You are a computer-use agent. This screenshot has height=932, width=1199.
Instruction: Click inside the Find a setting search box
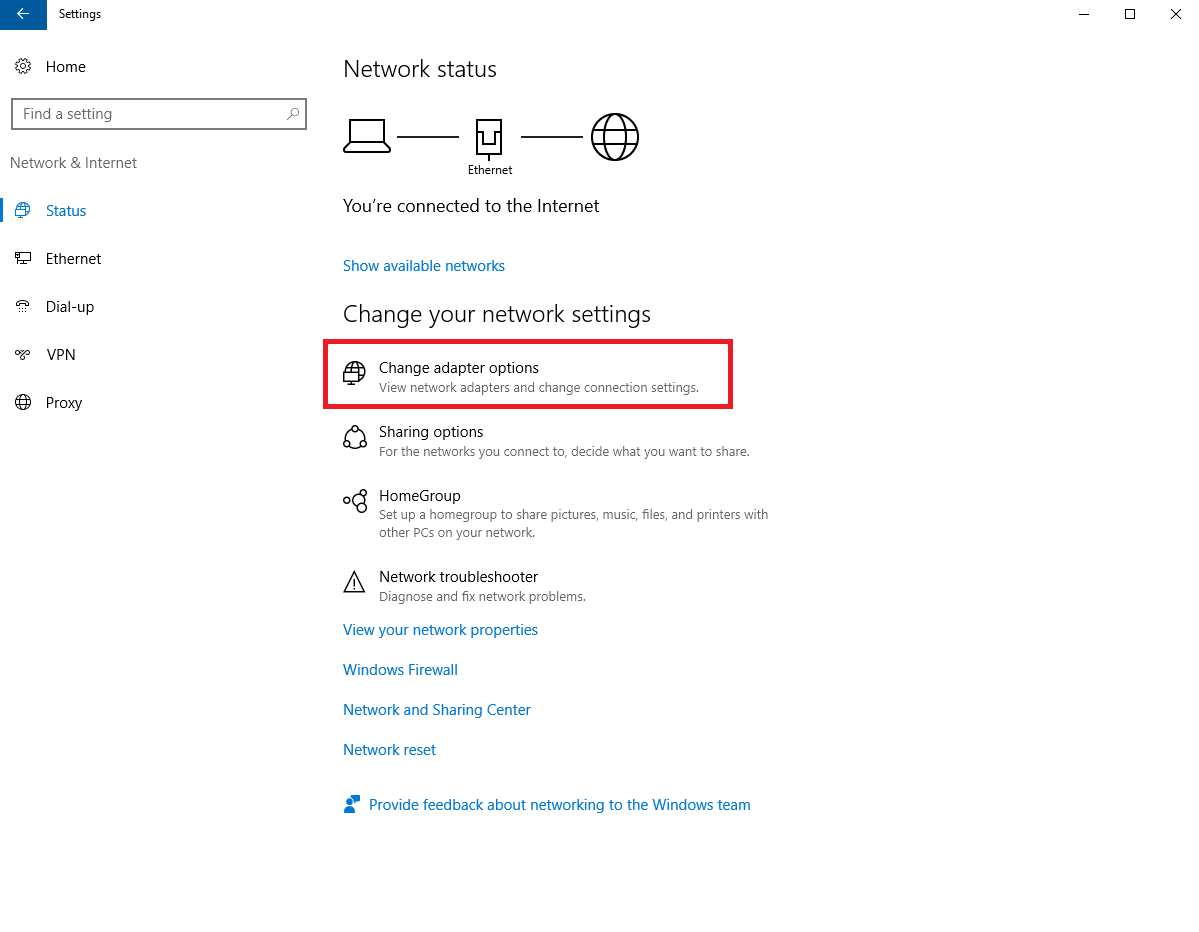click(150, 114)
